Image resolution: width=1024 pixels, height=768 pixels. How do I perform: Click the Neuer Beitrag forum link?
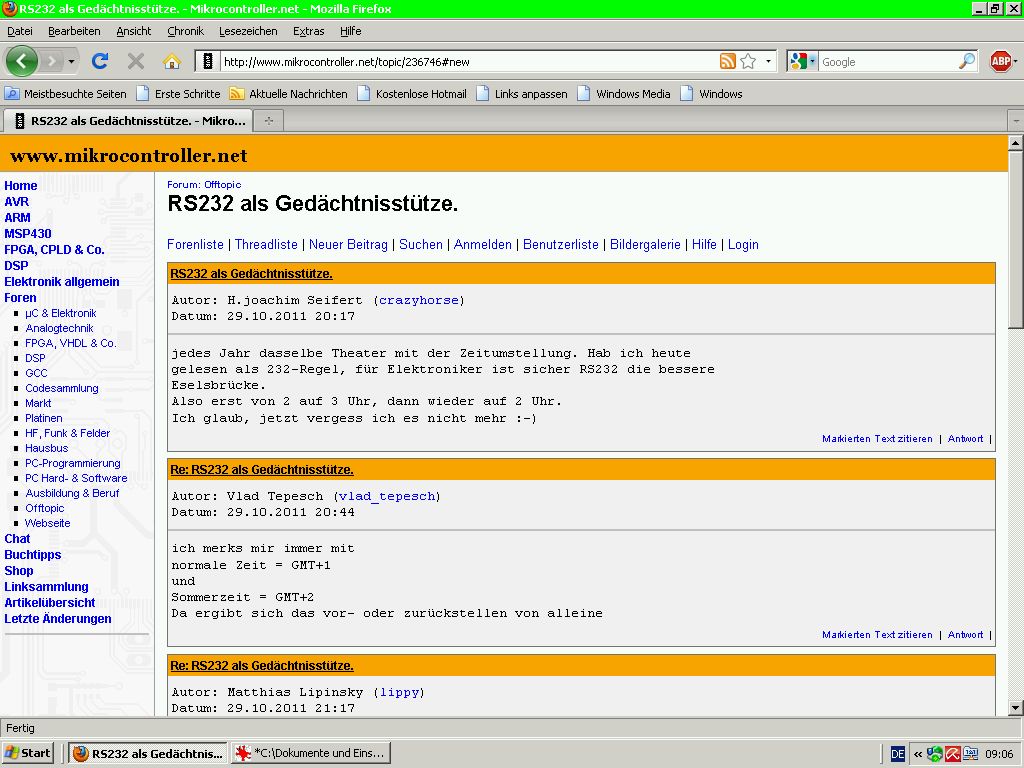[348, 244]
